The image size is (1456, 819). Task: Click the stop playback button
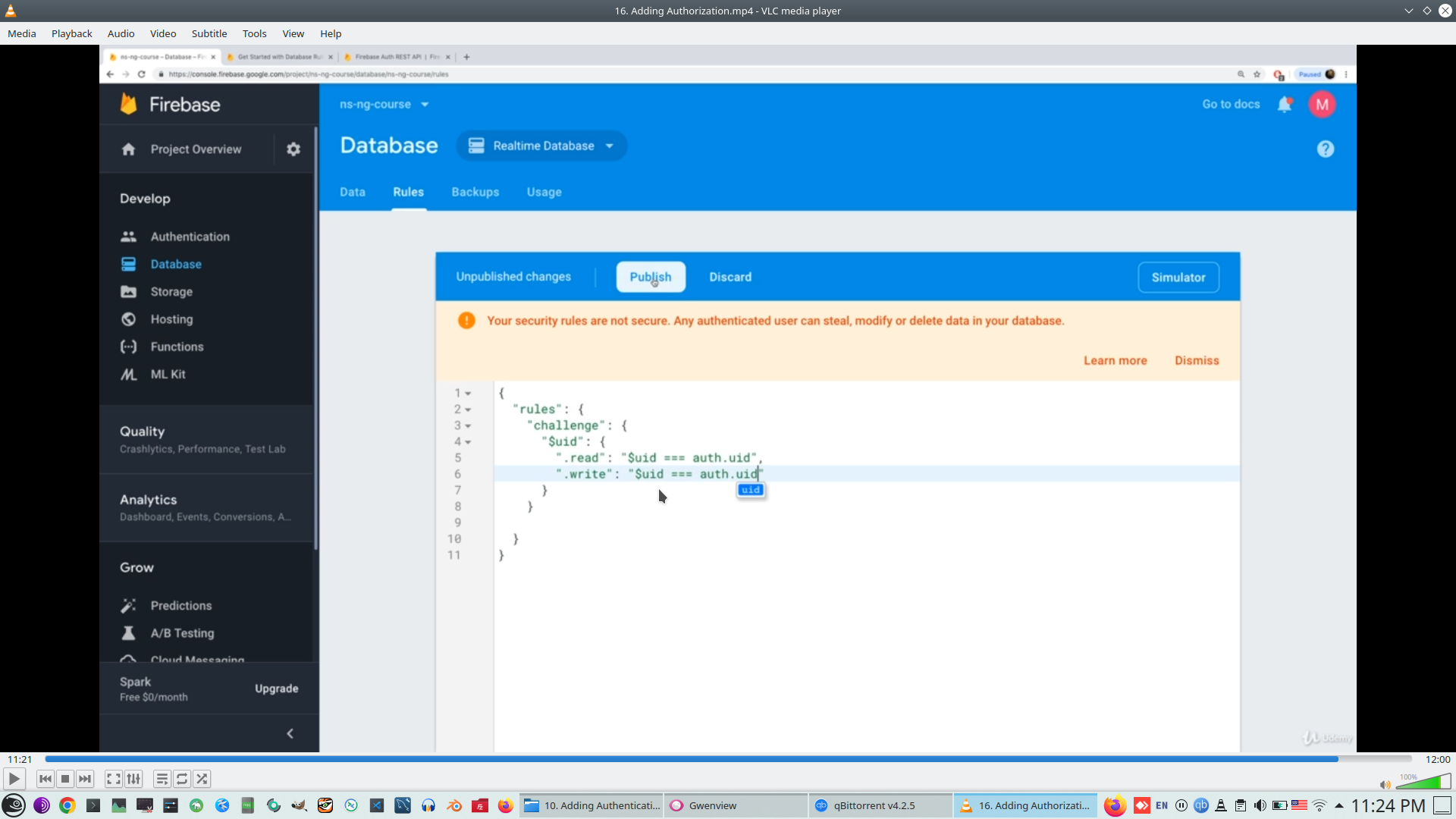tap(65, 779)
